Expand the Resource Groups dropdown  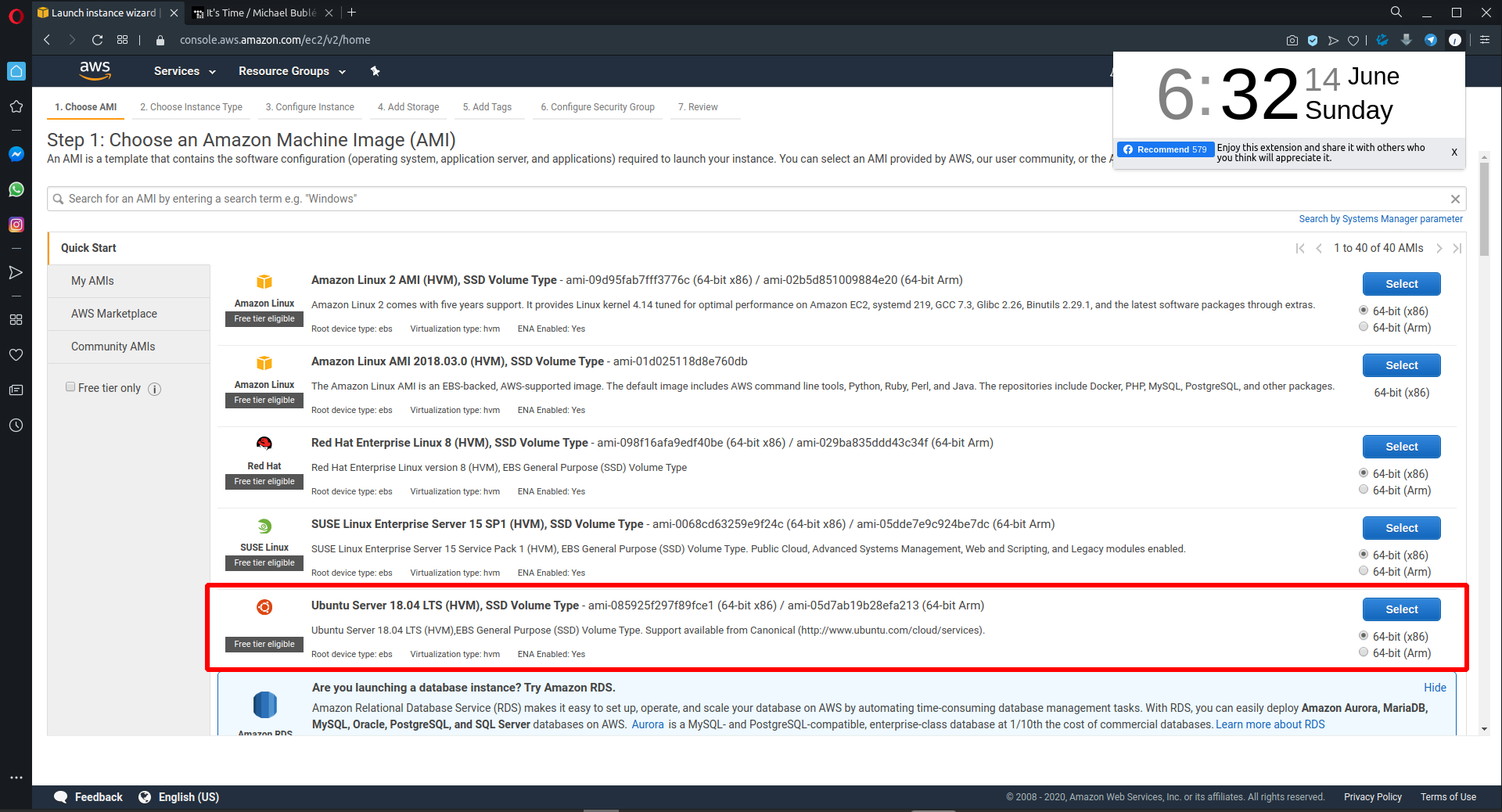tap(292, 71)
